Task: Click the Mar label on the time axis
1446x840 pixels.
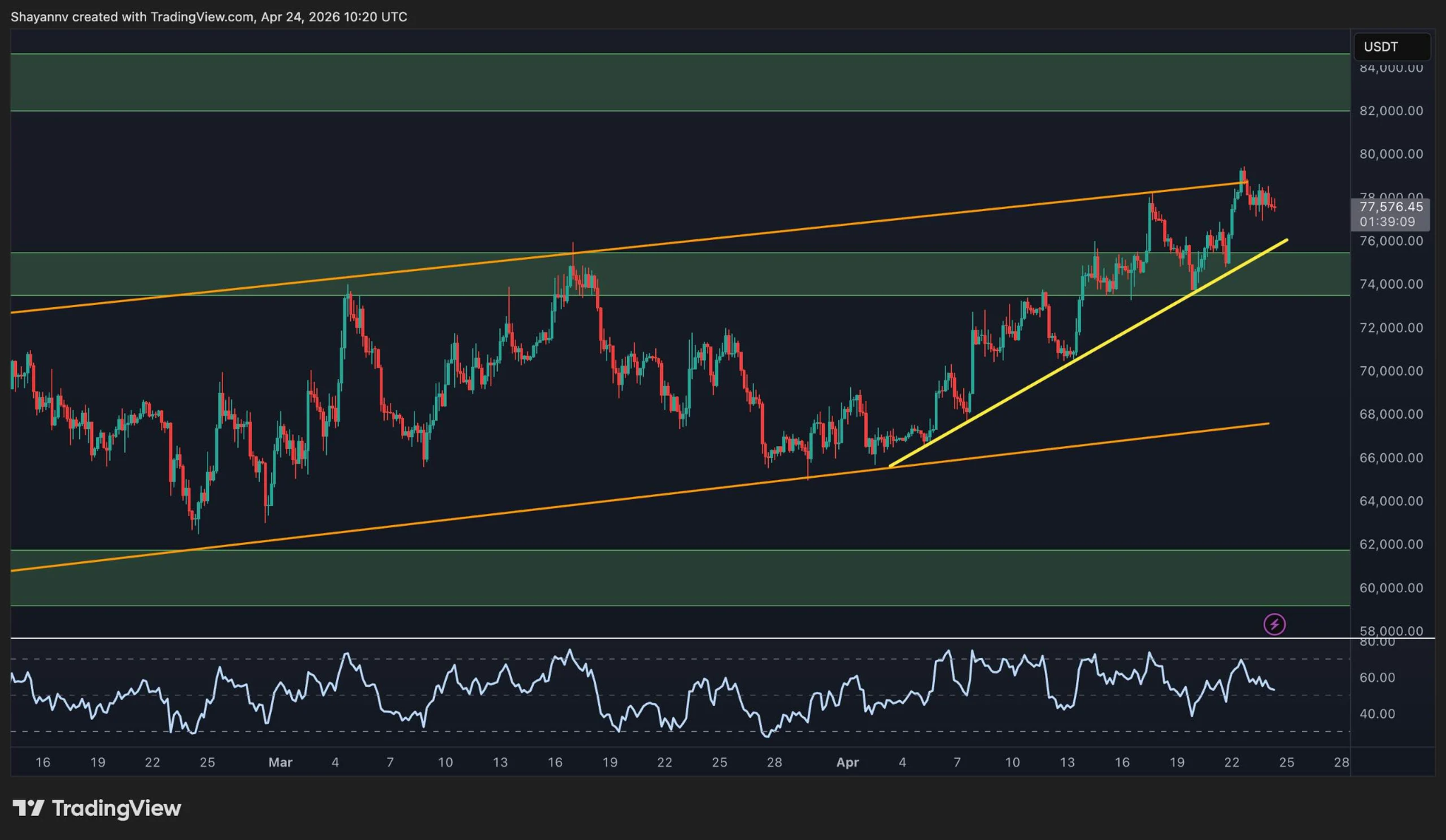Action: tap(281, 762)
